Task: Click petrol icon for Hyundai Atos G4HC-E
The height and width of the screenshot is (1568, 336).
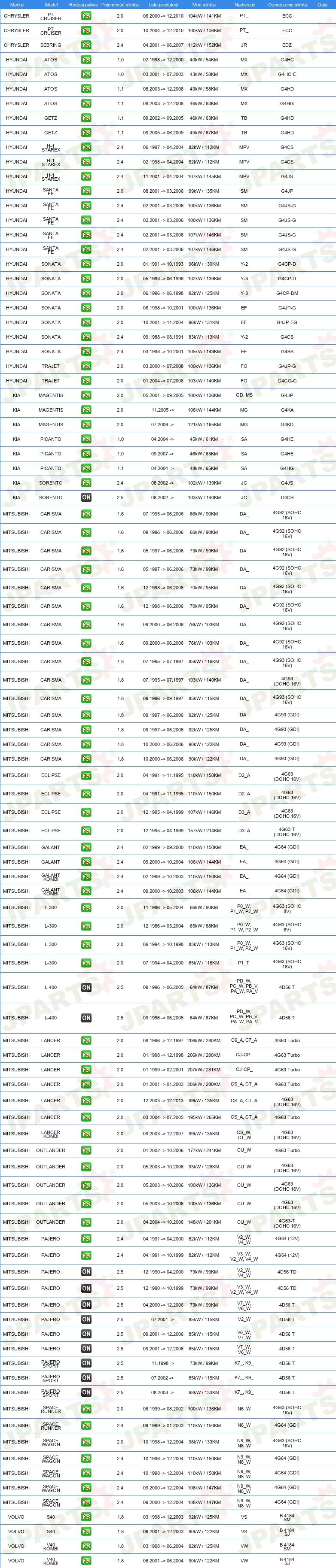Action: 86,74
